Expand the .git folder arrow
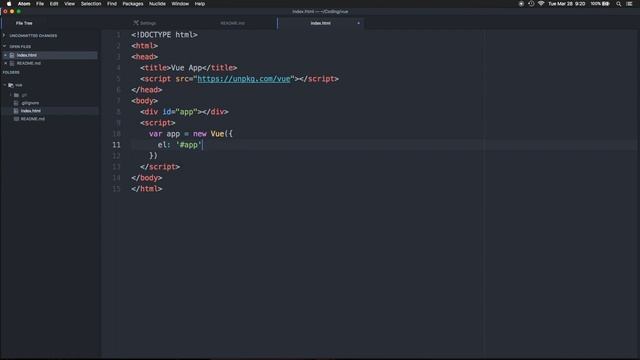 tap(11, 95)
